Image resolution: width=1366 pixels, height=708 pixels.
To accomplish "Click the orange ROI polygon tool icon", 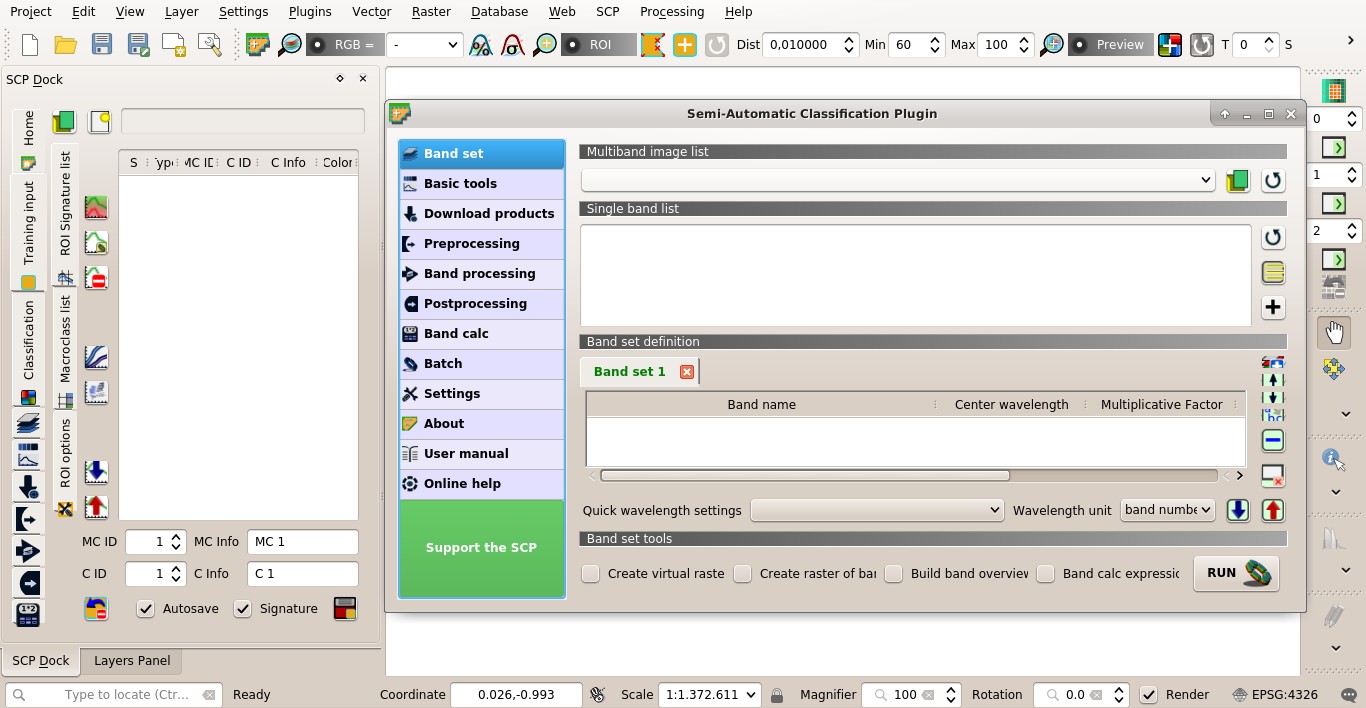I will 652,44.
